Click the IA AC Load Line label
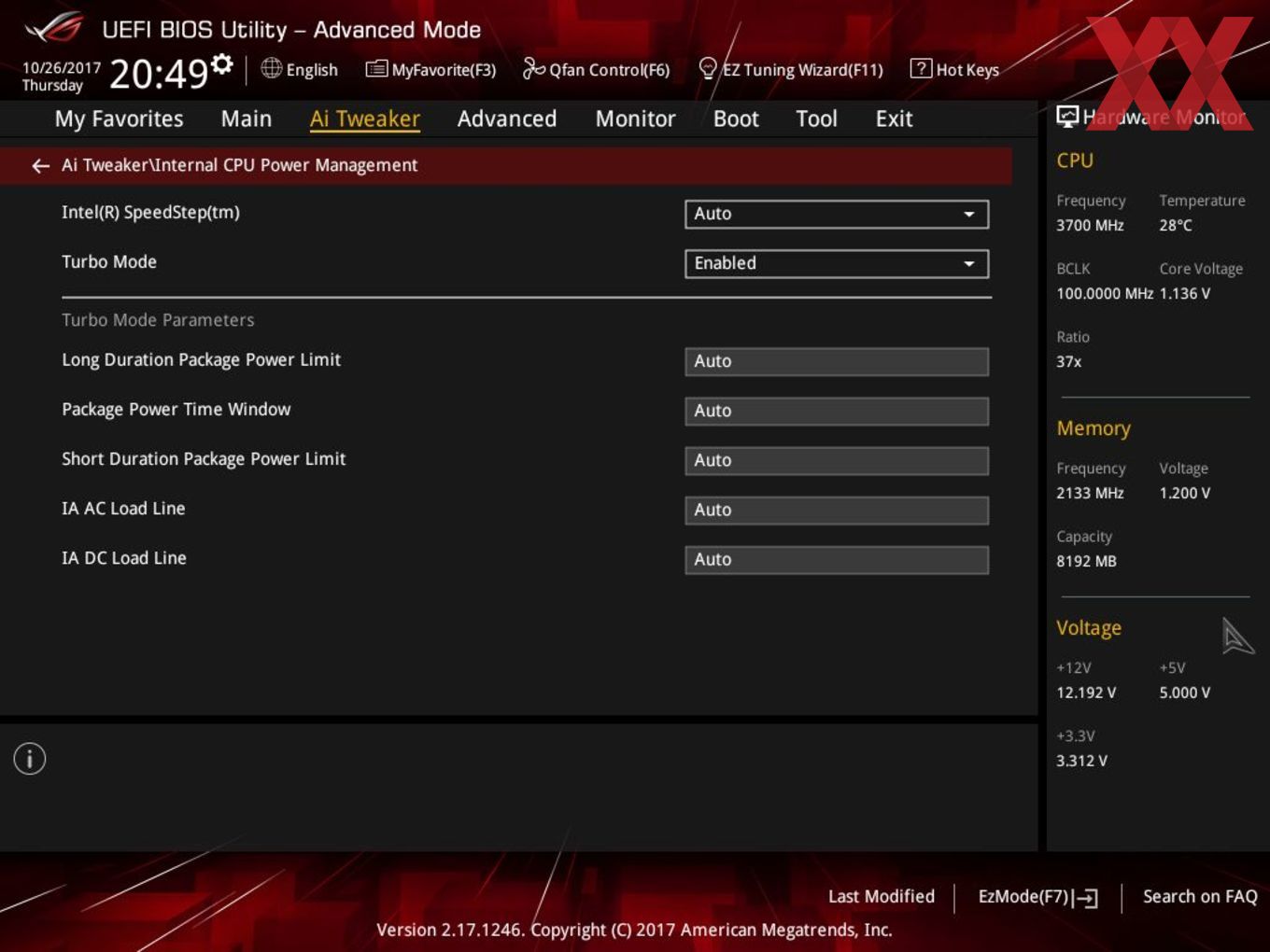The width and height of the screenshot is (1270, 952). tap(123, 509)
